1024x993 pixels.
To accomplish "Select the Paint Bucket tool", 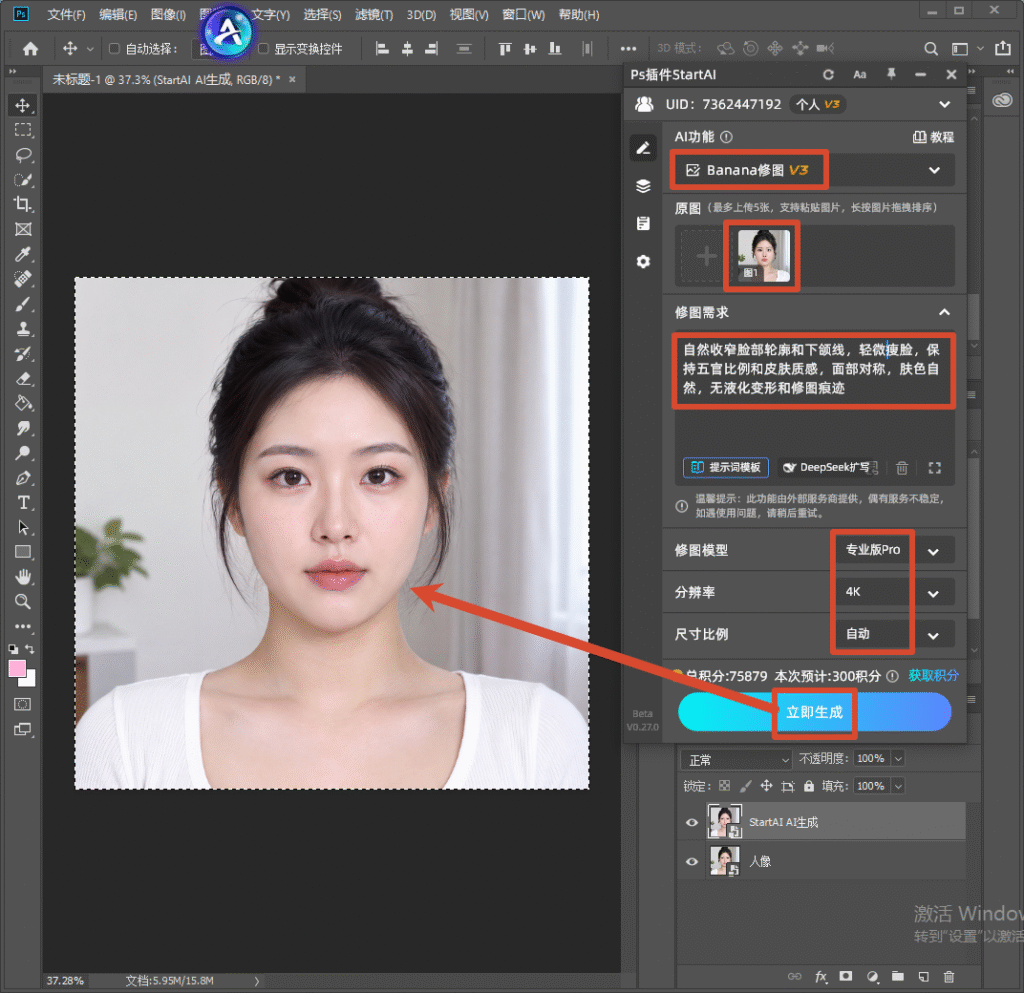I will [23, 403].
